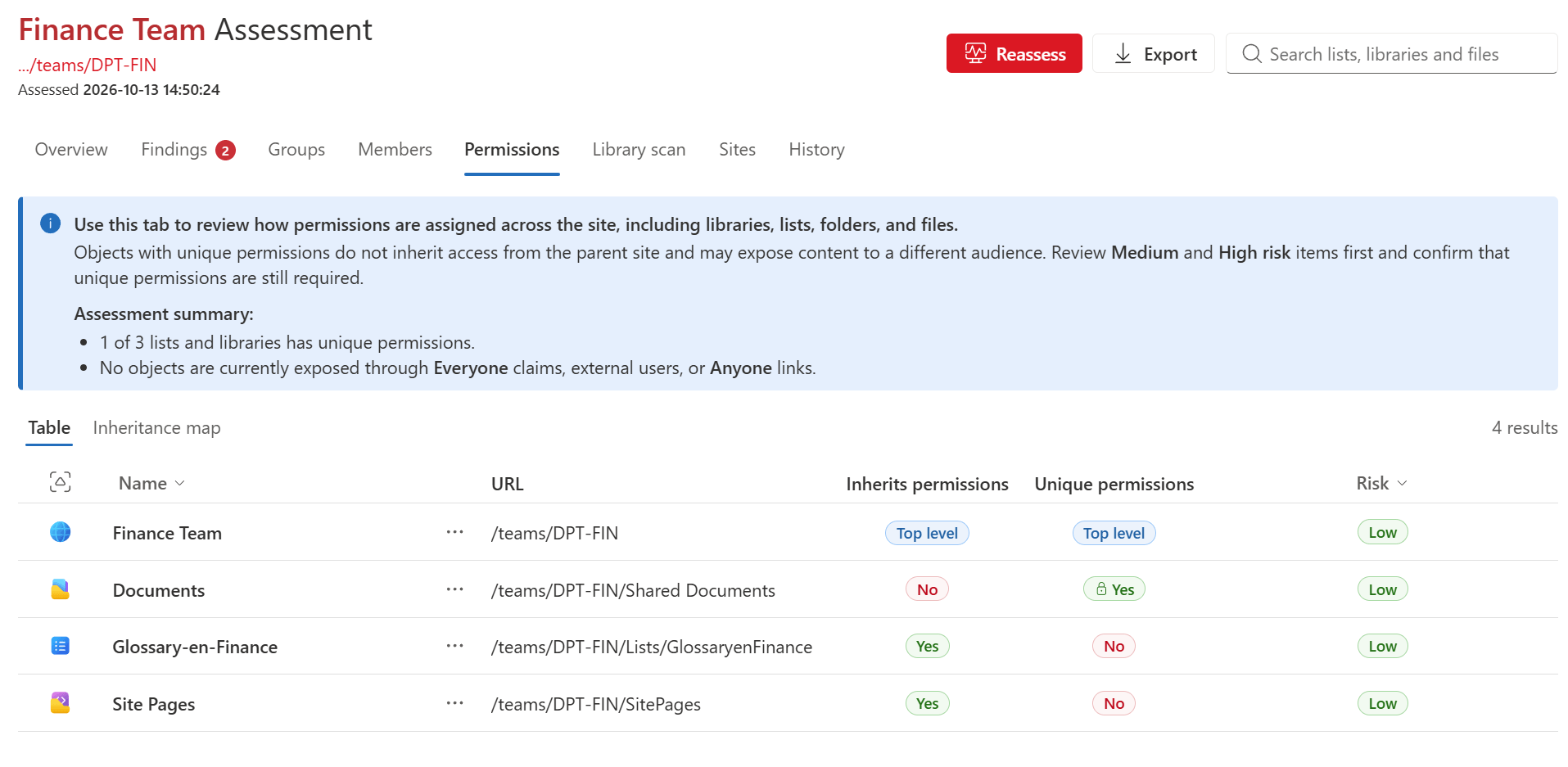Screen dimensions: 1568x767
Task: Open the more options ellipsis for Documents
Action: [454, 589]
